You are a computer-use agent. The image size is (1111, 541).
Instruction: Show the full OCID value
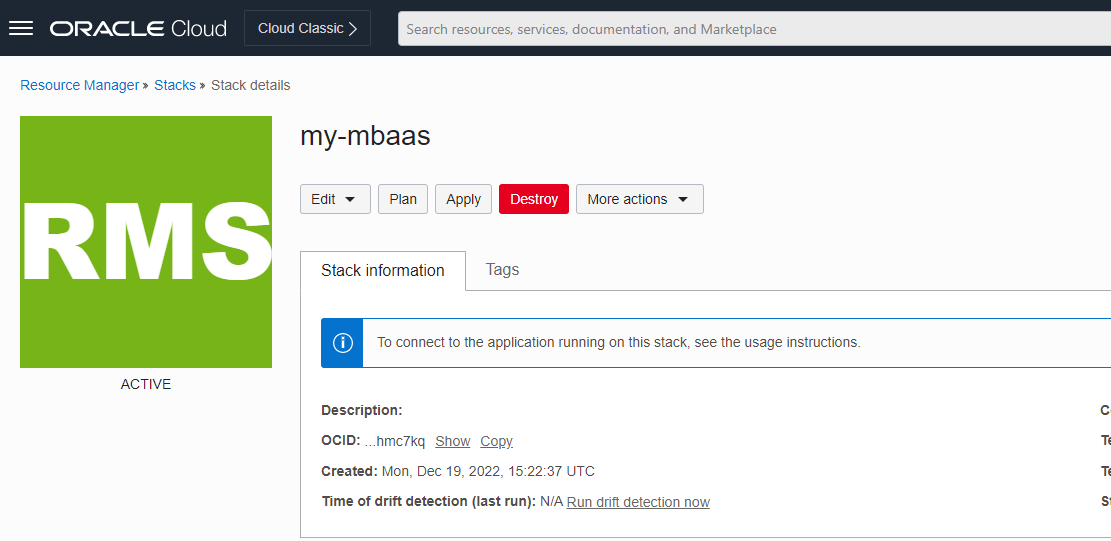(453, 441)
